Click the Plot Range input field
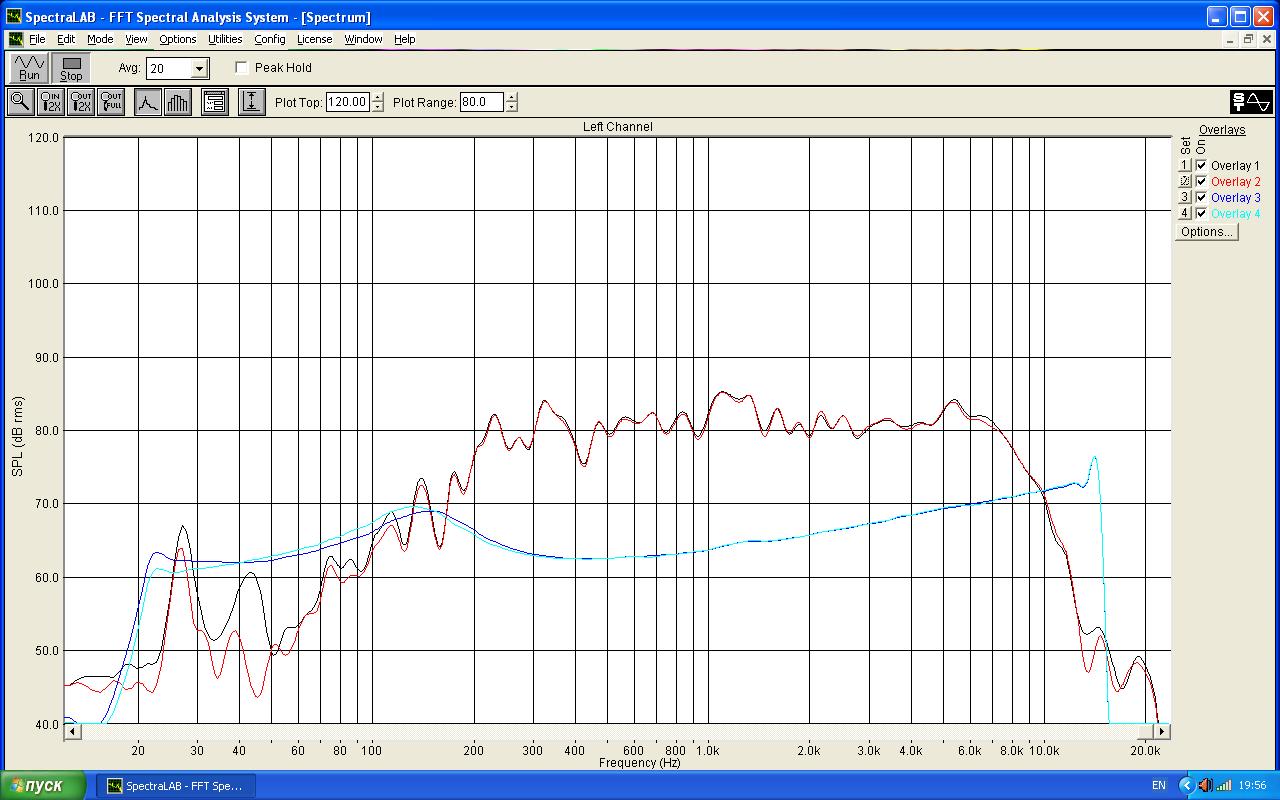The image size is (1280, 800). click(481, 102)
